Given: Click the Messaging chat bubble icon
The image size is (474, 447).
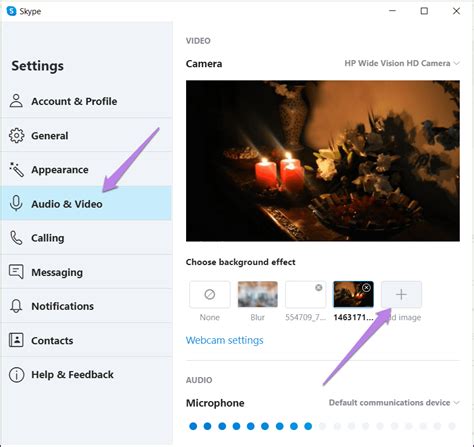Looking at the screenshot, I should (x=16, y=272).
